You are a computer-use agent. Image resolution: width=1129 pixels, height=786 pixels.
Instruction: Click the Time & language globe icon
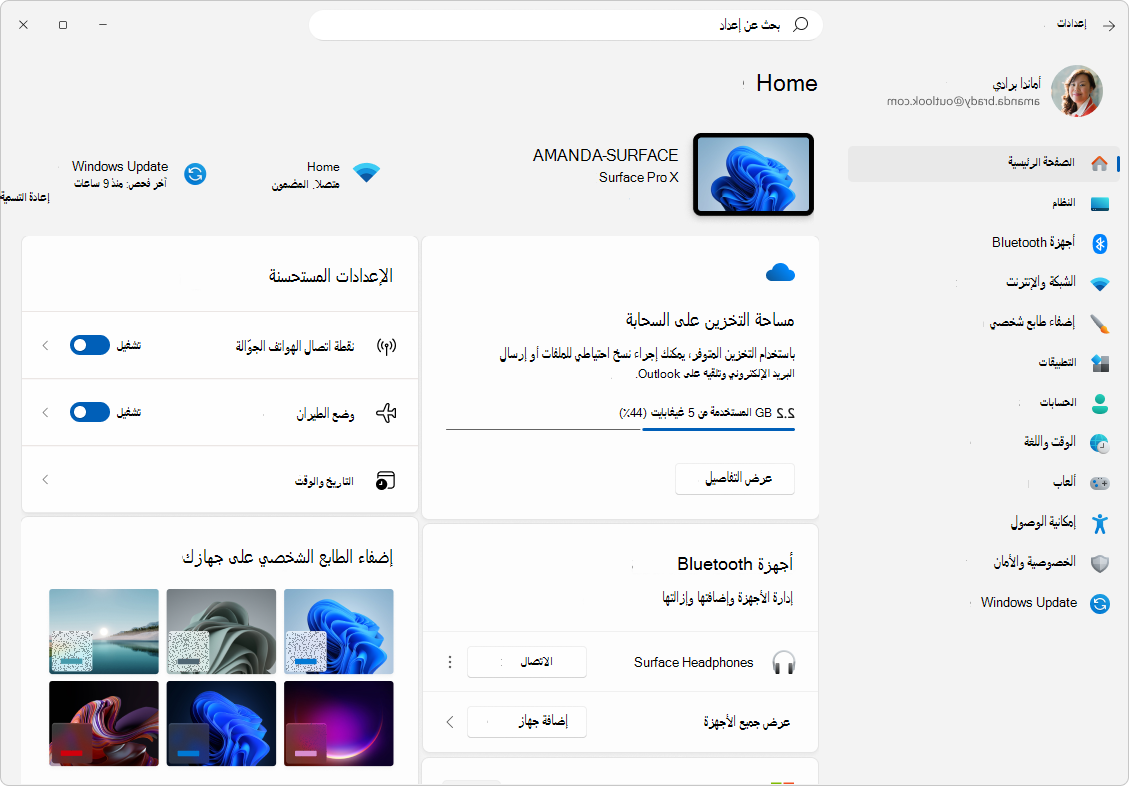1099,443
